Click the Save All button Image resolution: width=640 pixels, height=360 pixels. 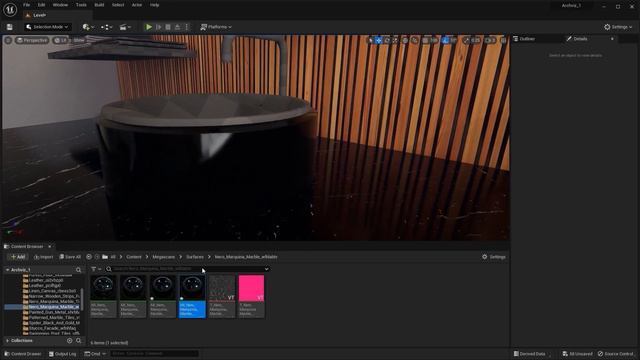click(x=70, y=257)
